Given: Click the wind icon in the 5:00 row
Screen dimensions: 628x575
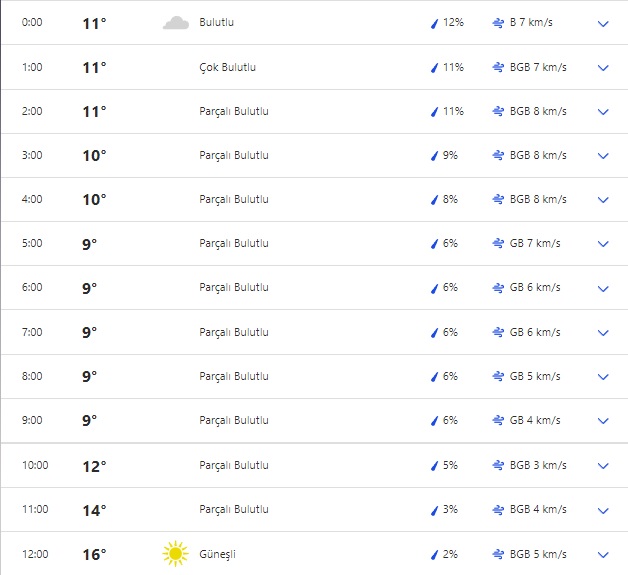Looking at the screenshot, I should click(x=498, y=244).
